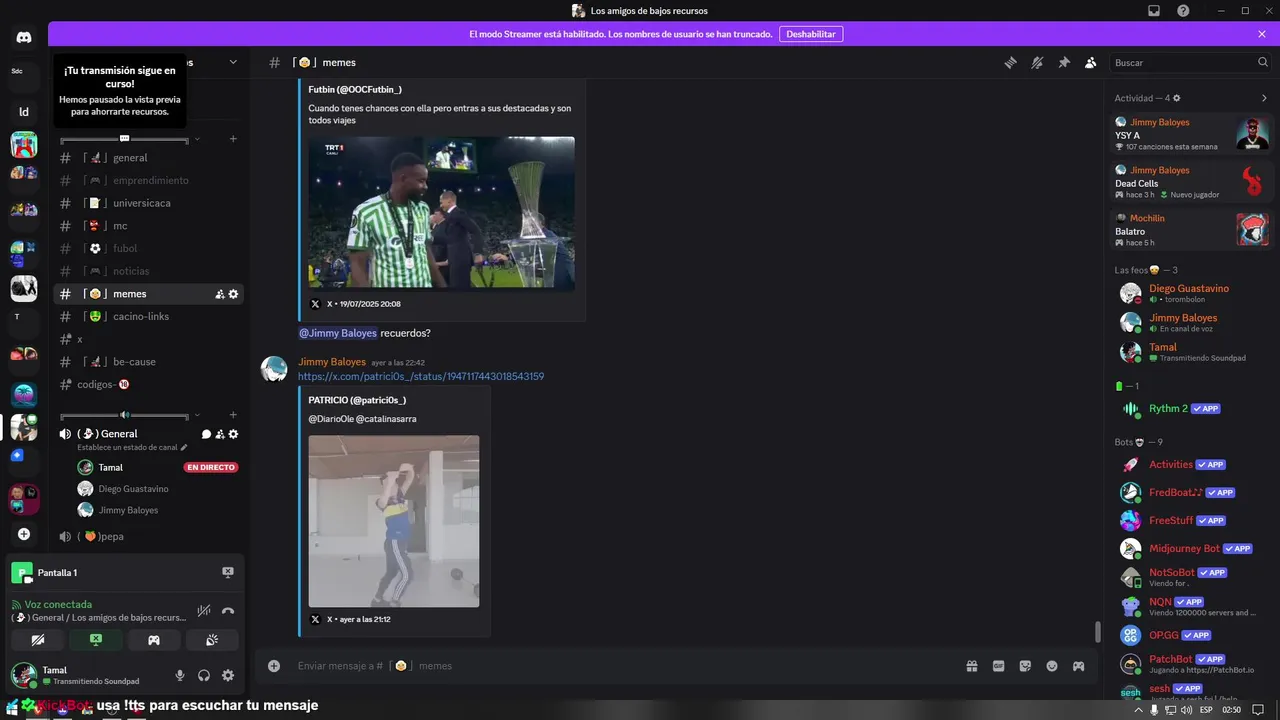Open user settings gear
Screen dimensions: 1280x720
point(228,676)
